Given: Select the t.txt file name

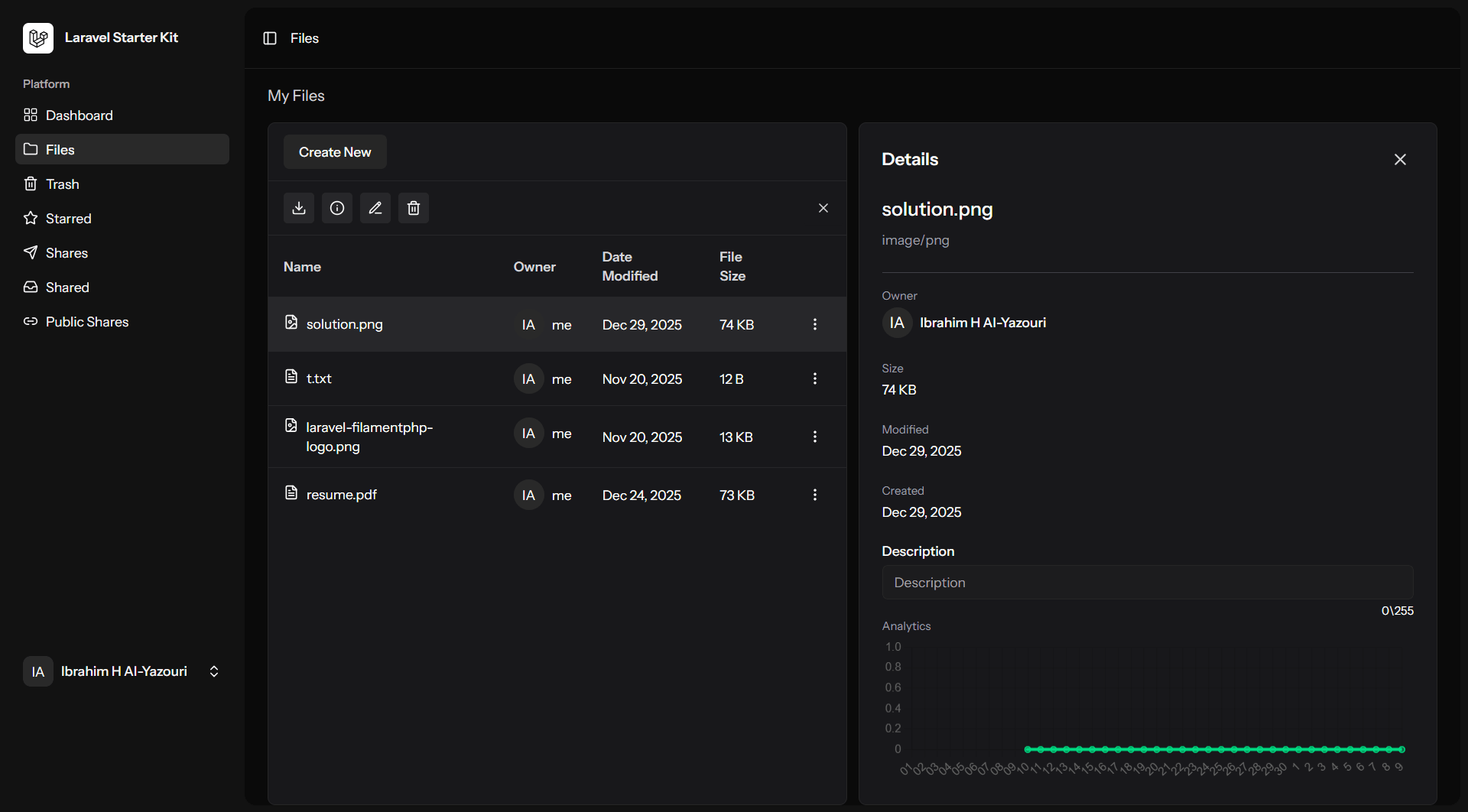Looking at the screenshot, I should click(319, 378).
